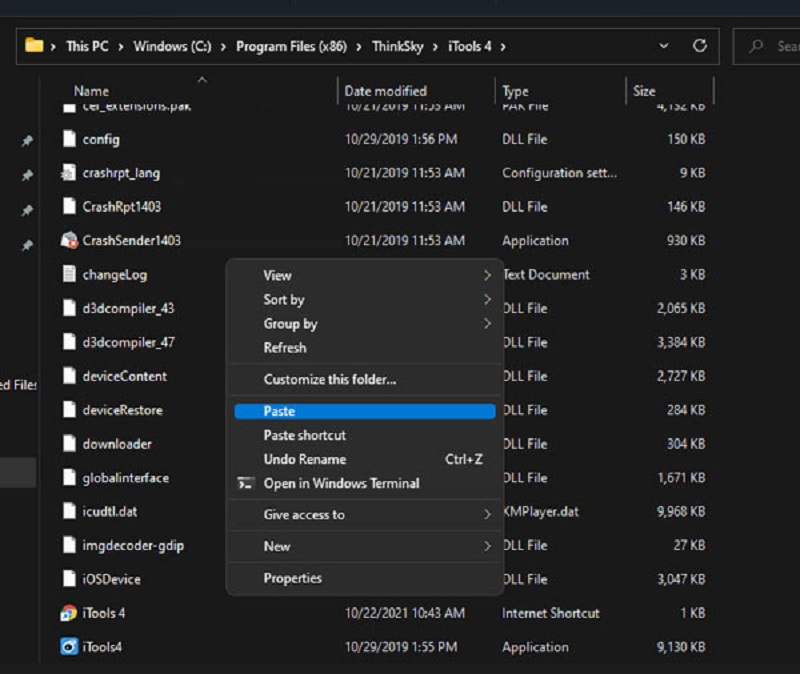Click the Windows Terminal icon in context menu

(245, 484)
